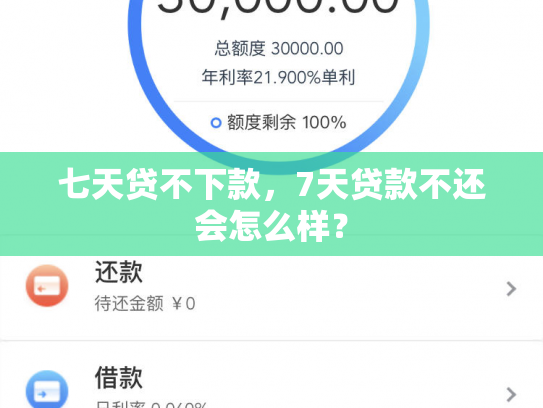Click the small blue ring beside 额度剩余
Image resolution: width=543 pixels, height=408 pixels.
216,123
